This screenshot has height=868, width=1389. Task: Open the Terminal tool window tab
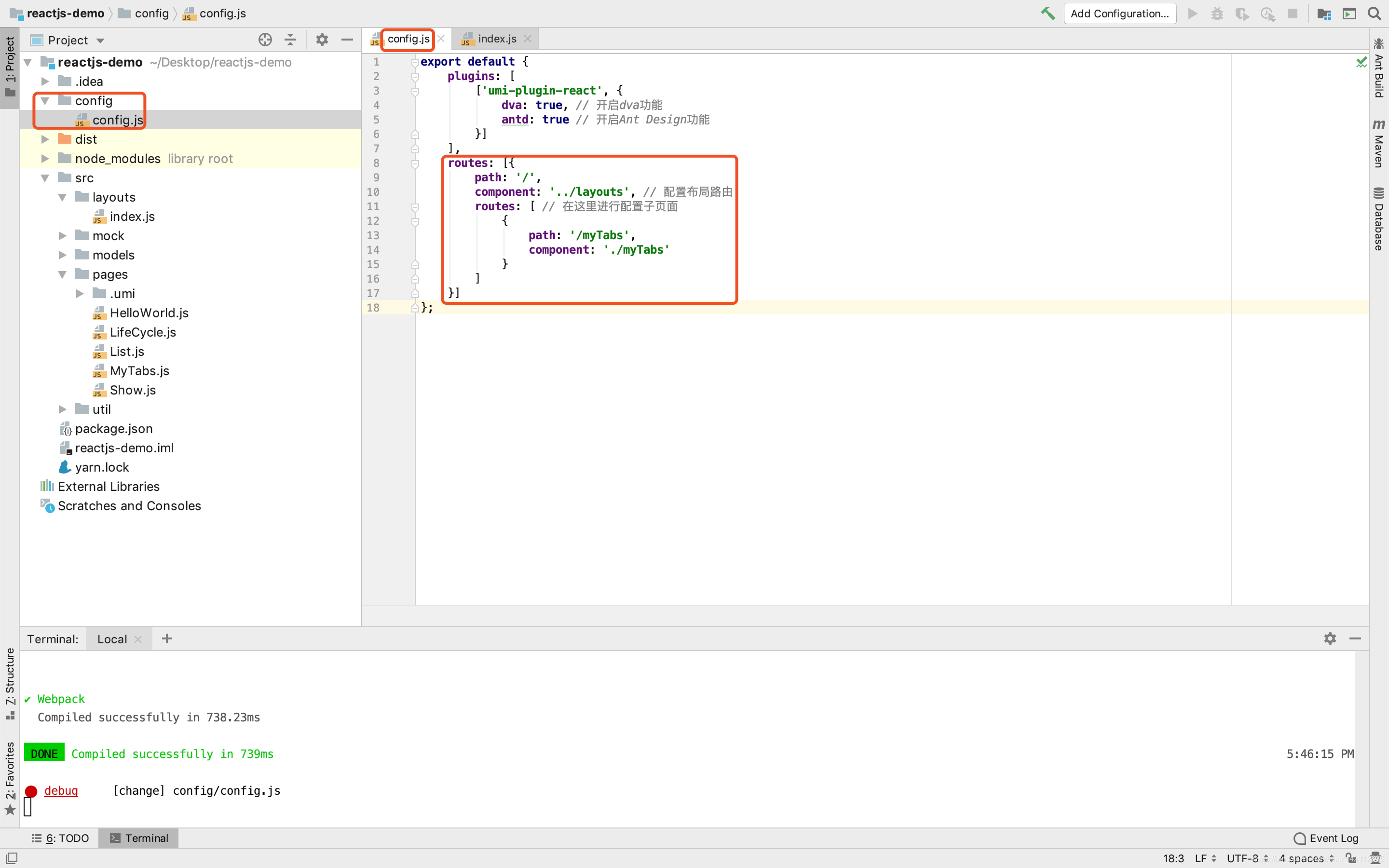(x=139, y=838)
